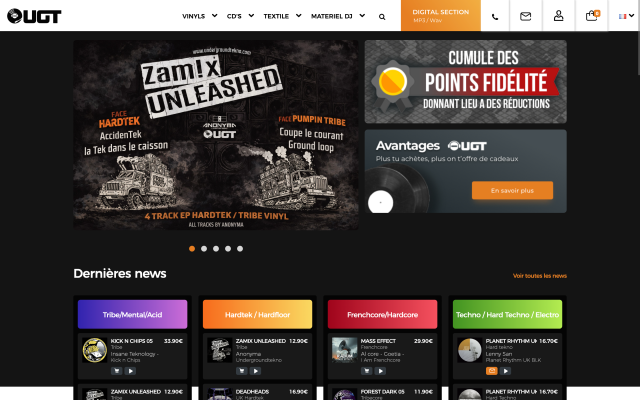Select the third carousel slide dot
Image resolution: width=640 pixels, height=400 pixels.
click(x=216, y=249)
